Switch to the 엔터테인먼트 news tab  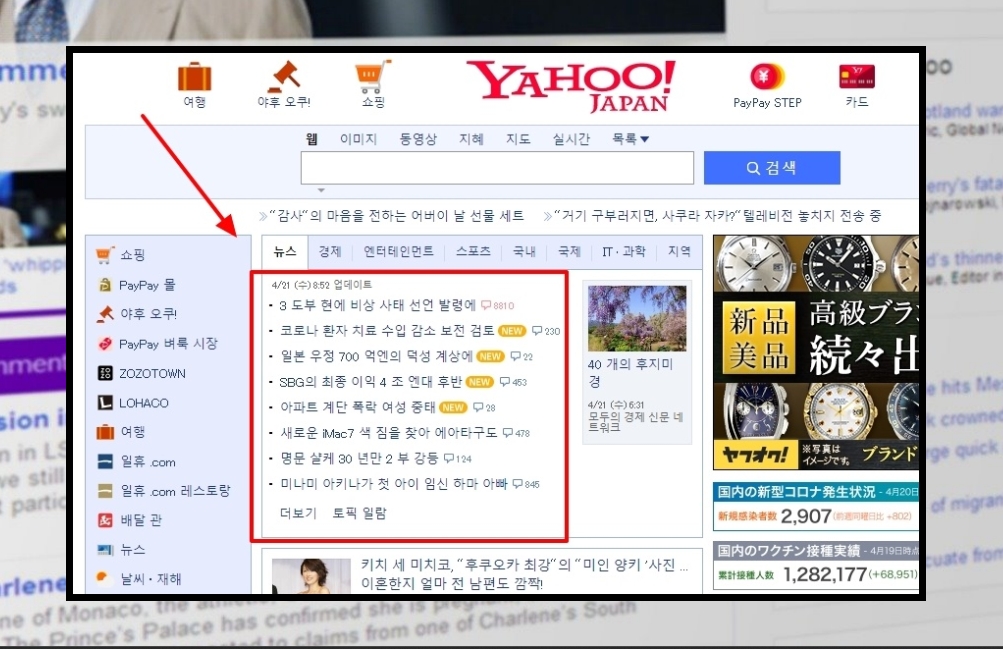(x=399, y=251)
